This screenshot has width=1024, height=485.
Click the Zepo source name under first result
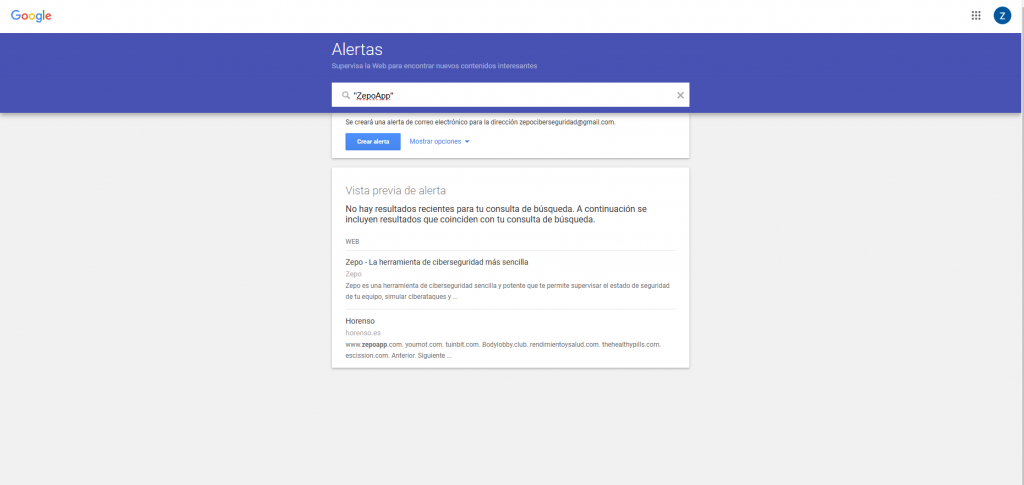[353, 273]
